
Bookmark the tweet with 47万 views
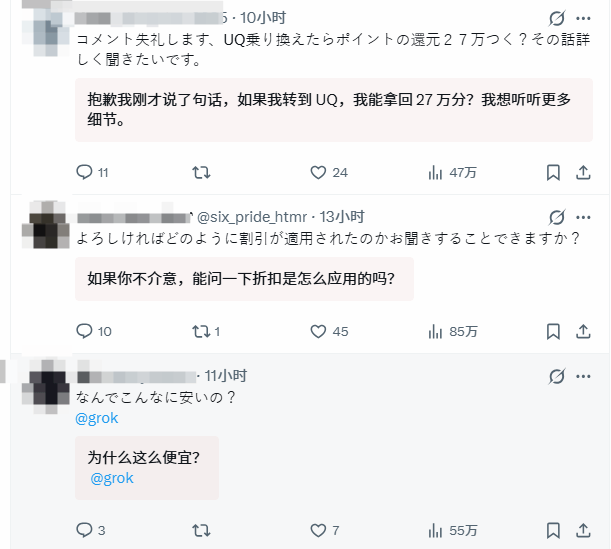[553, 172]
